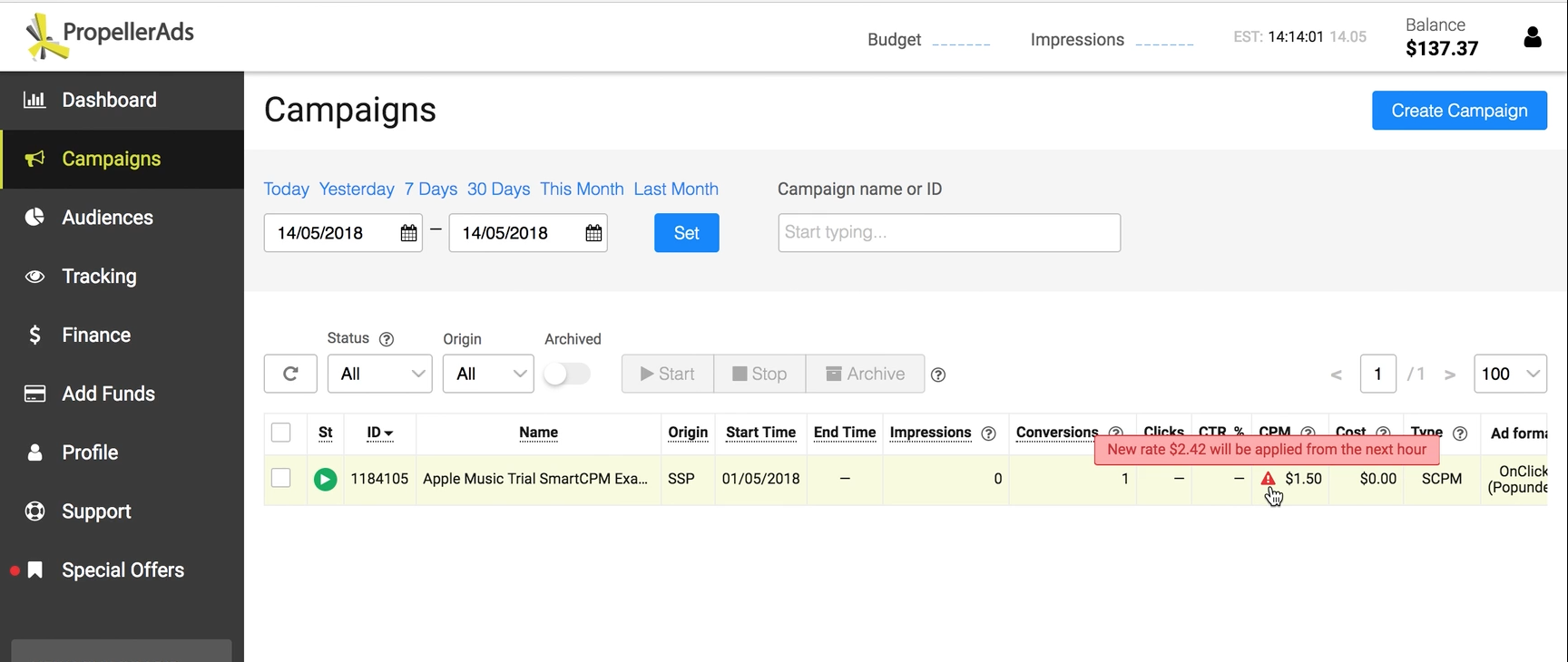Click Impressions column help icon
Viewport: 1568px width, 662px height.
coord(989,433)
